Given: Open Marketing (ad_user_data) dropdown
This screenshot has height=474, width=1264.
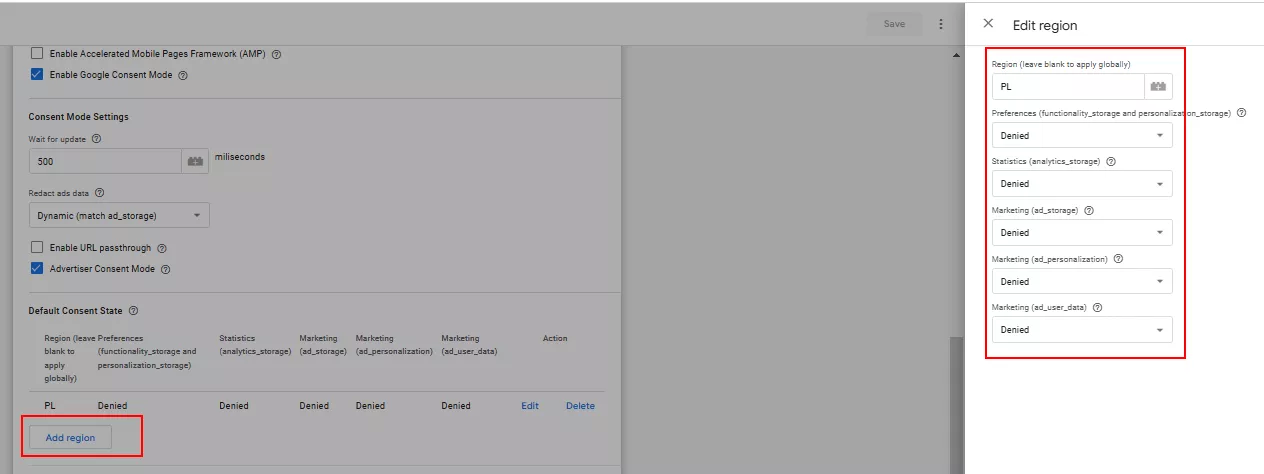Looking at the screenshot, I should [1082, 330].
